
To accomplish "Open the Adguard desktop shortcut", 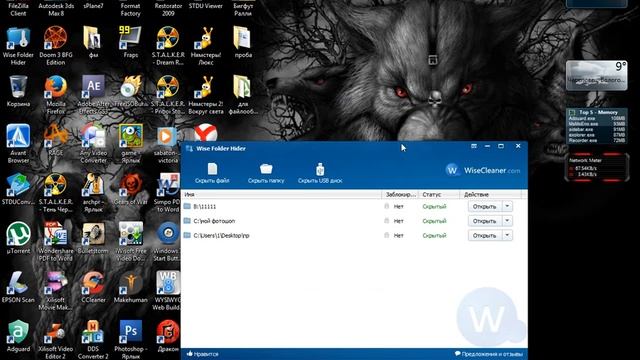I will pos(18,336).
